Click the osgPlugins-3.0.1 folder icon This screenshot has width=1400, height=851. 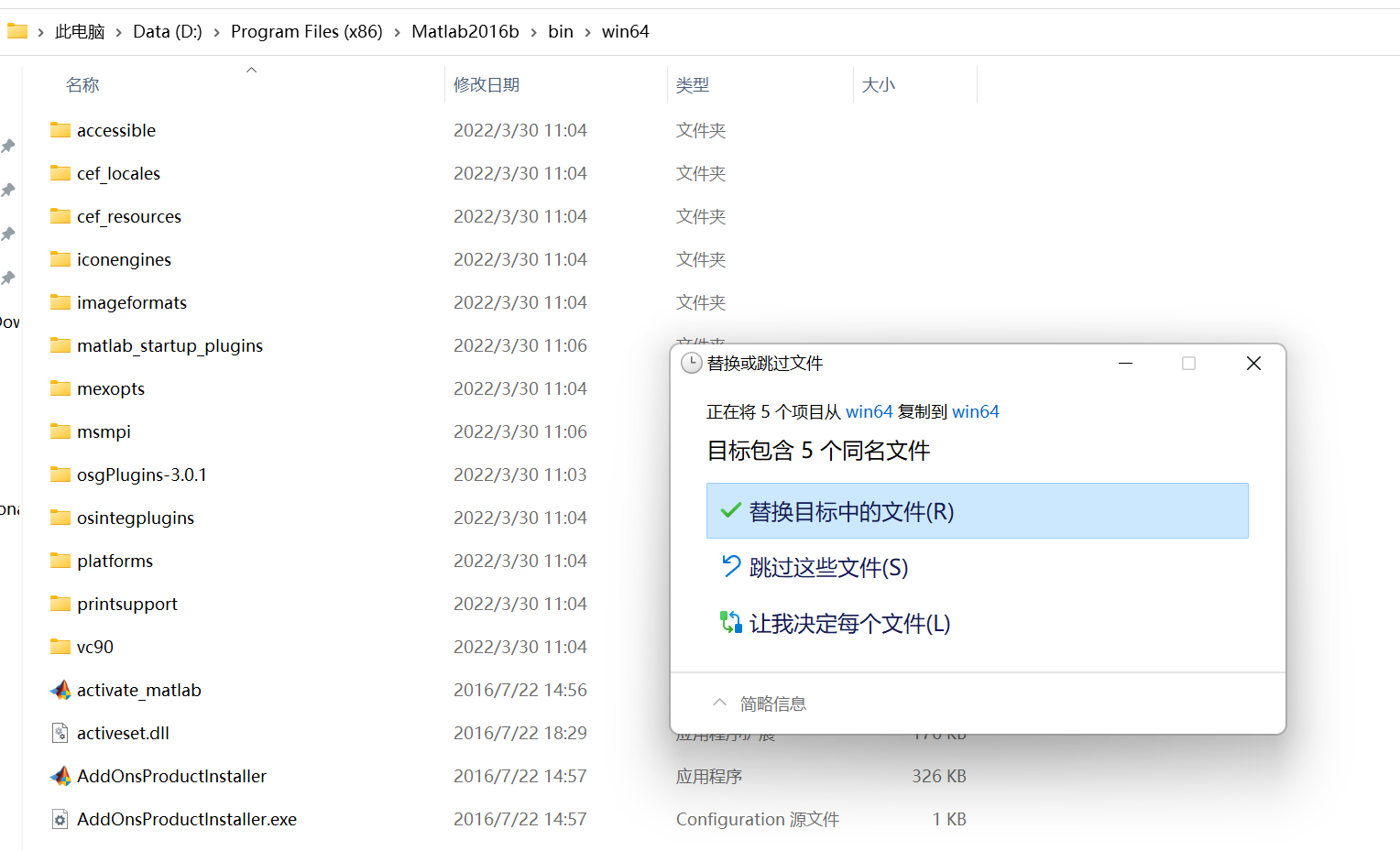click(60, 475)
